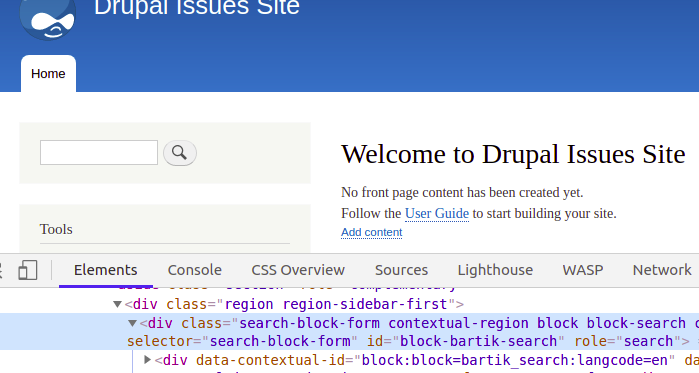Image resolution: width=699 pixels, height=373 pixels.
Task: Open the CSS Overview tab
Action: (x=298, y=270)
